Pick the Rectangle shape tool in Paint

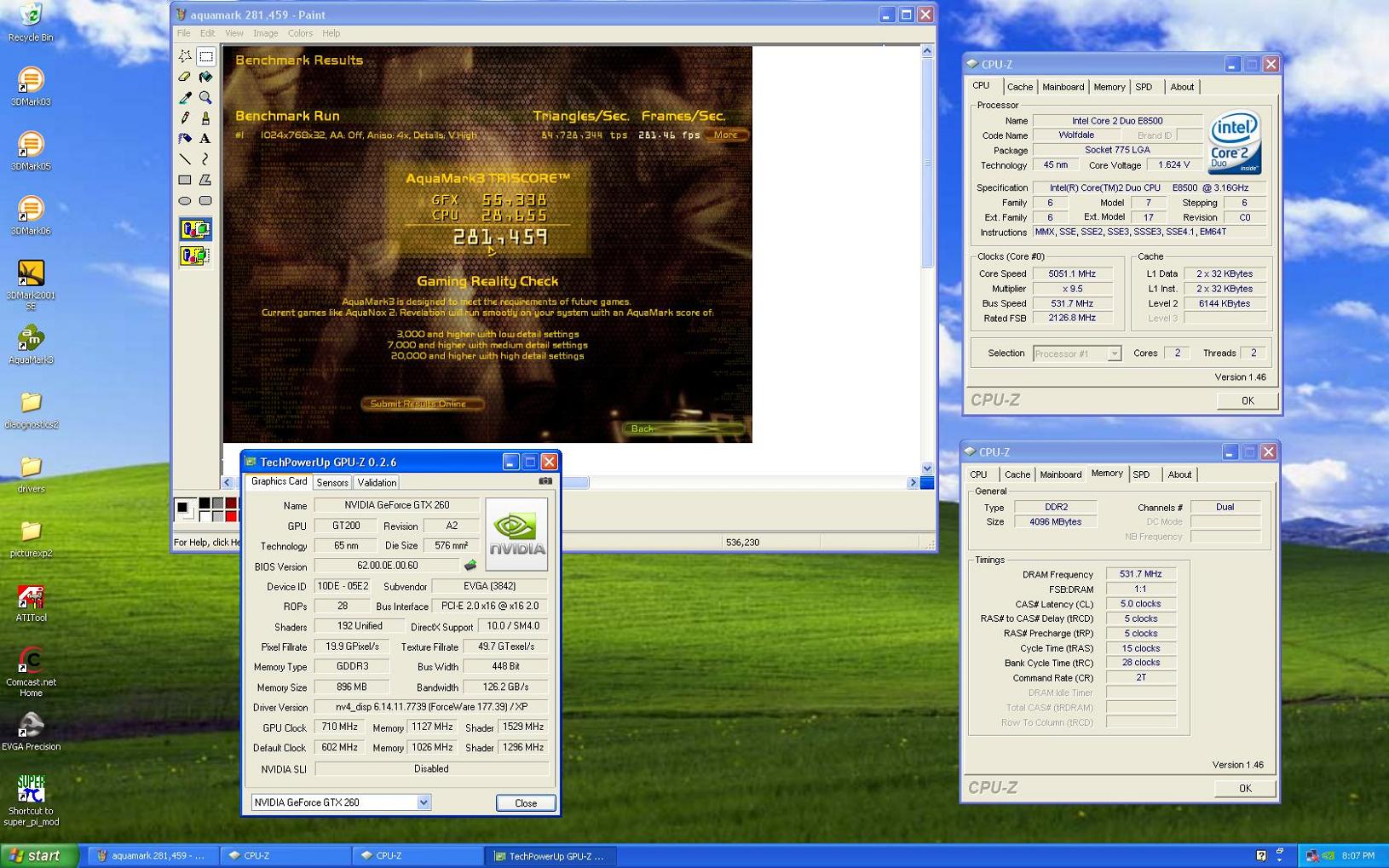[185, 180]
